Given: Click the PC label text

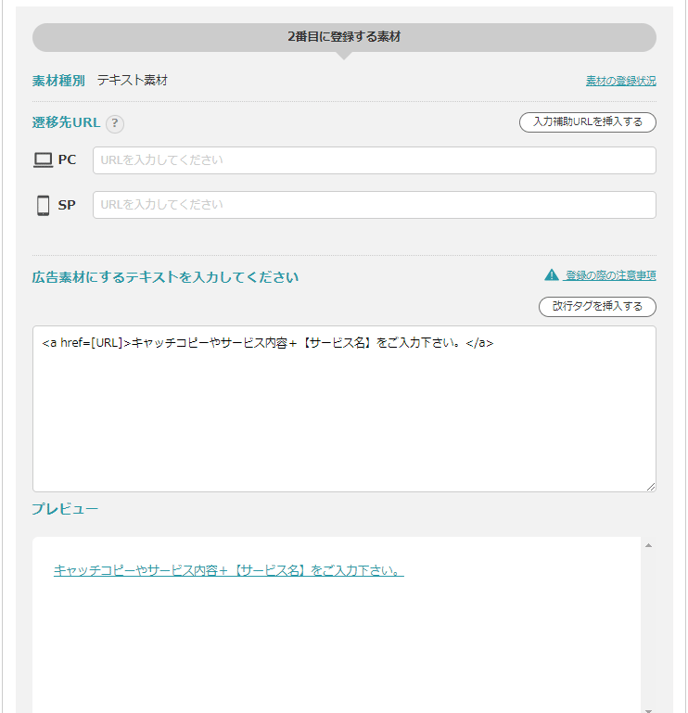Looking at the screenshot, I should tap(67, 160).
